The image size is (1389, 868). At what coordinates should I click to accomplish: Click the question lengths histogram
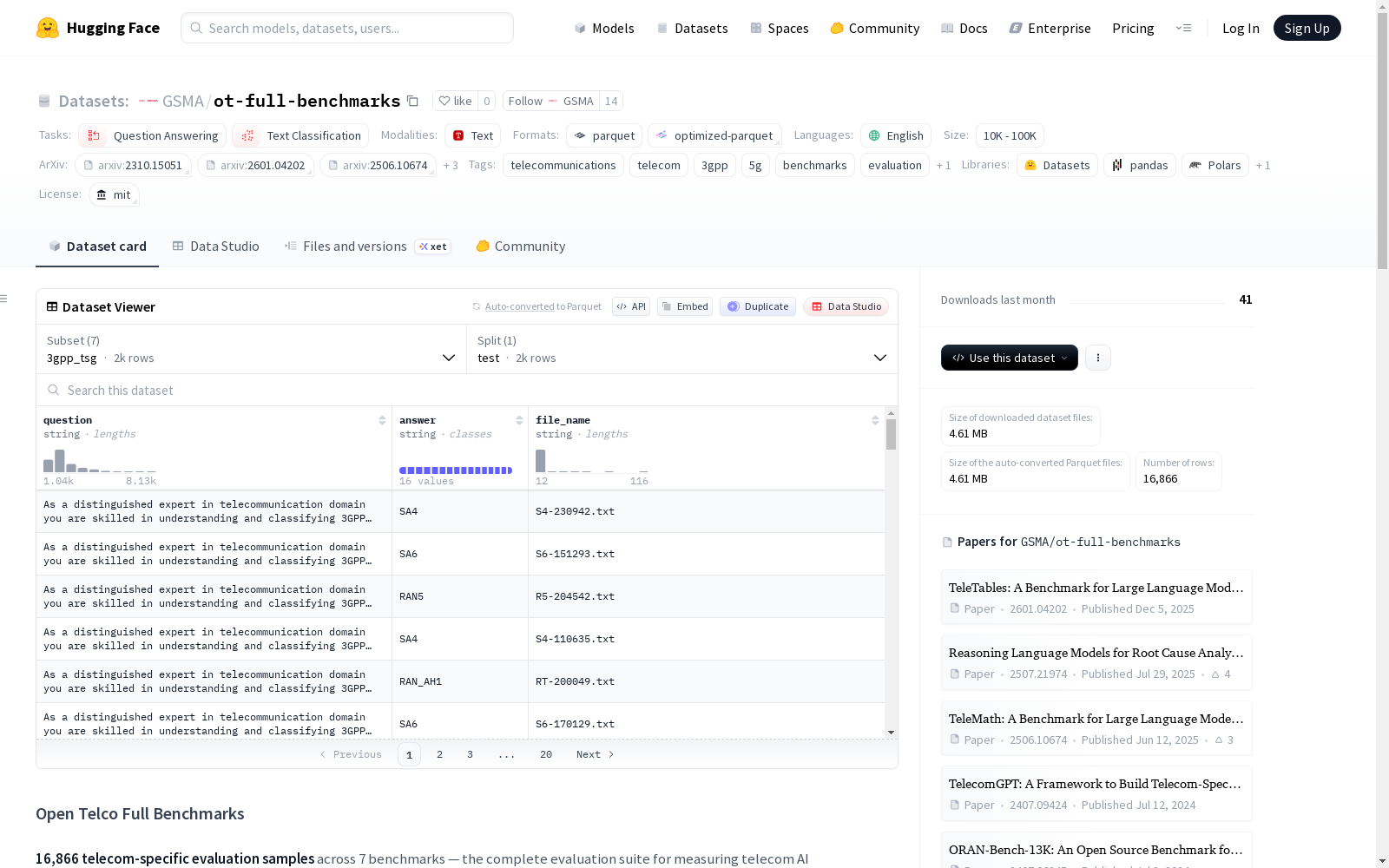pos(100,461)
